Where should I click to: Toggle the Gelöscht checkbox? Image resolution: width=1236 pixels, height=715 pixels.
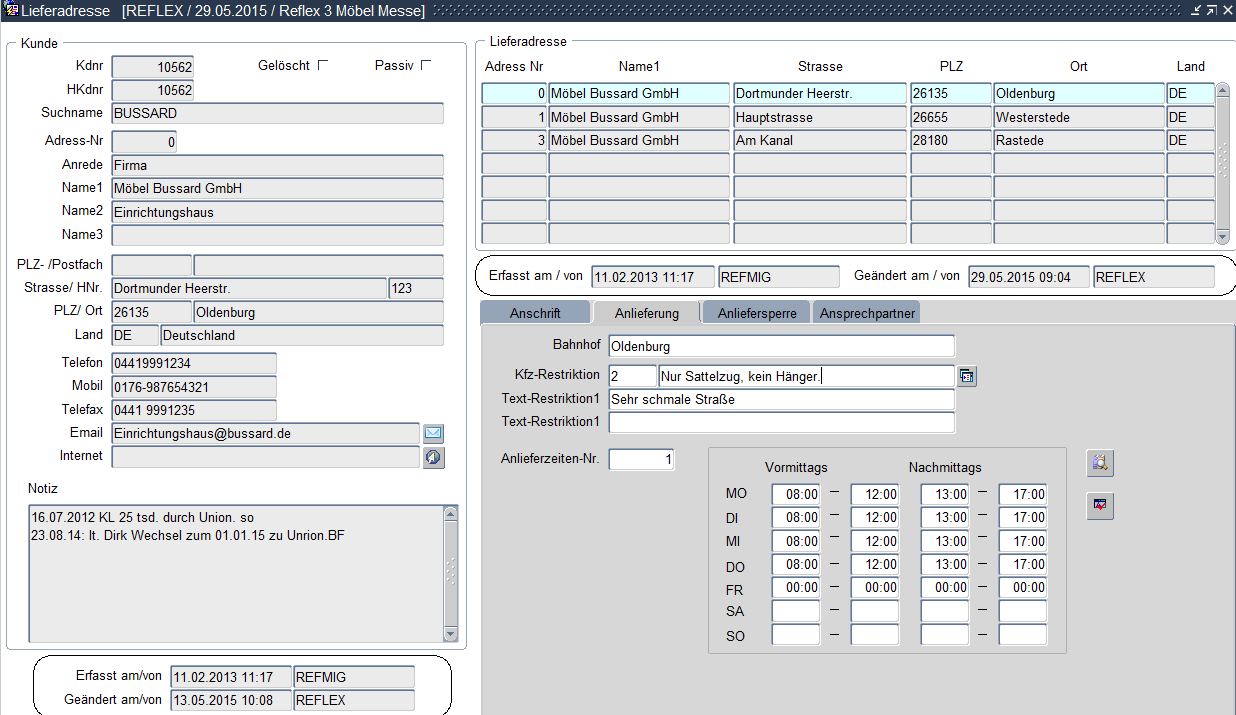[x=322, y=65]
